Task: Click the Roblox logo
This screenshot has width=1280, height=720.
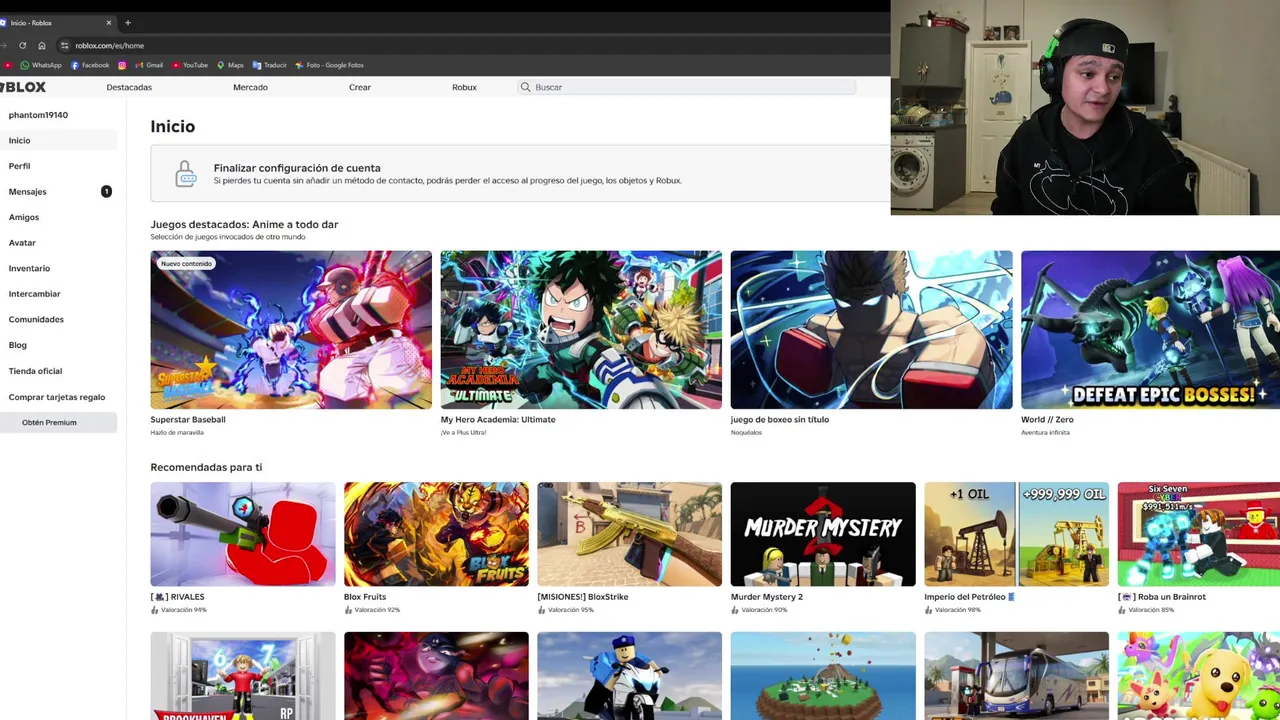Action: click(x=23, y=87)
